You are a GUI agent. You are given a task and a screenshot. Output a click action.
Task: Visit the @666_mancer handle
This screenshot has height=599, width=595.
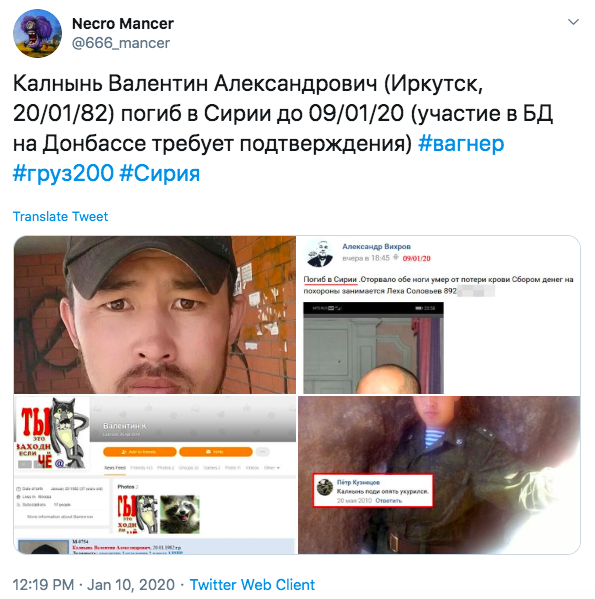[x=121, y=43]
